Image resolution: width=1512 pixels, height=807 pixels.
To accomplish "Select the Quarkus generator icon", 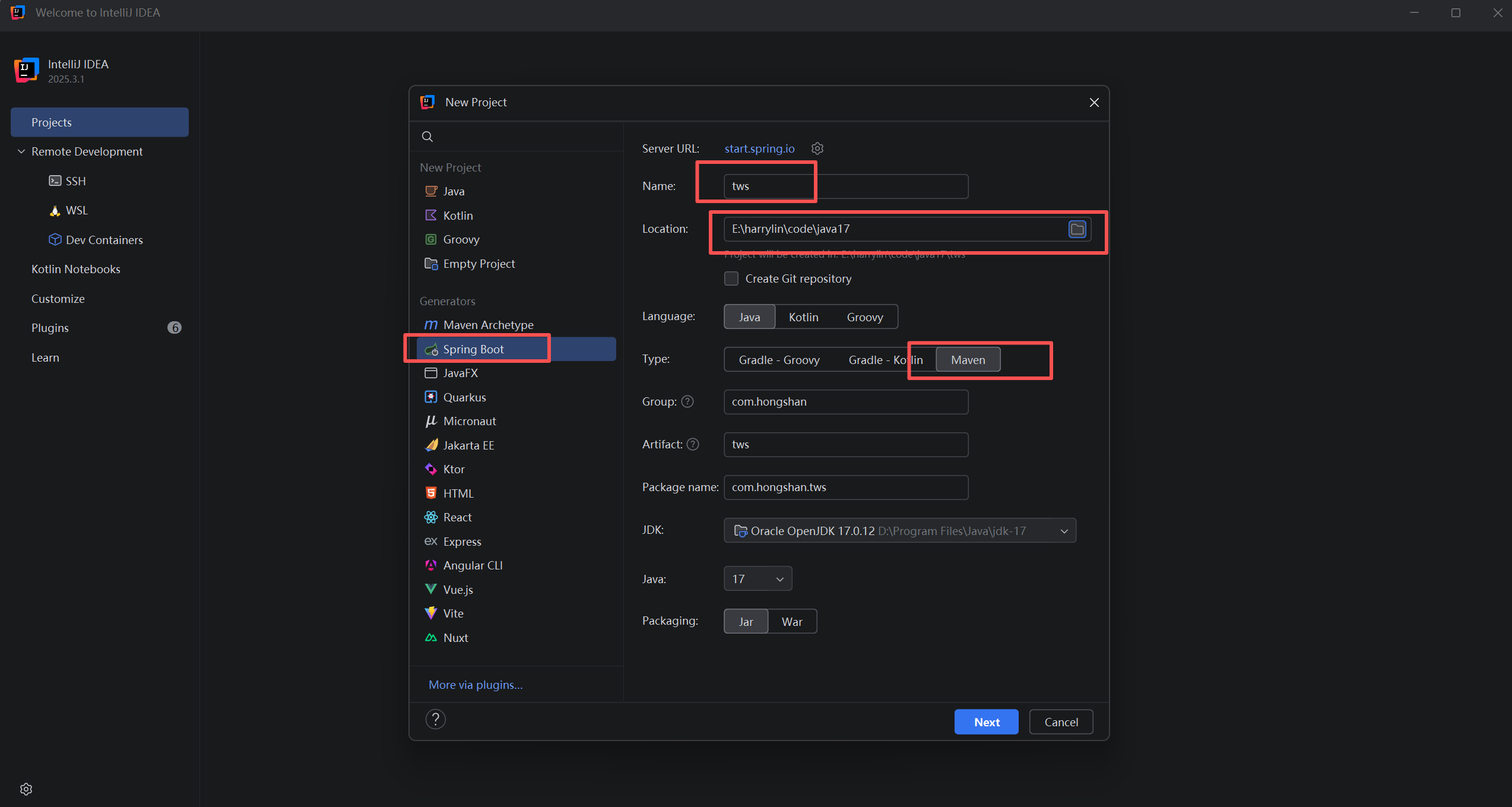I will pos(431,397).
